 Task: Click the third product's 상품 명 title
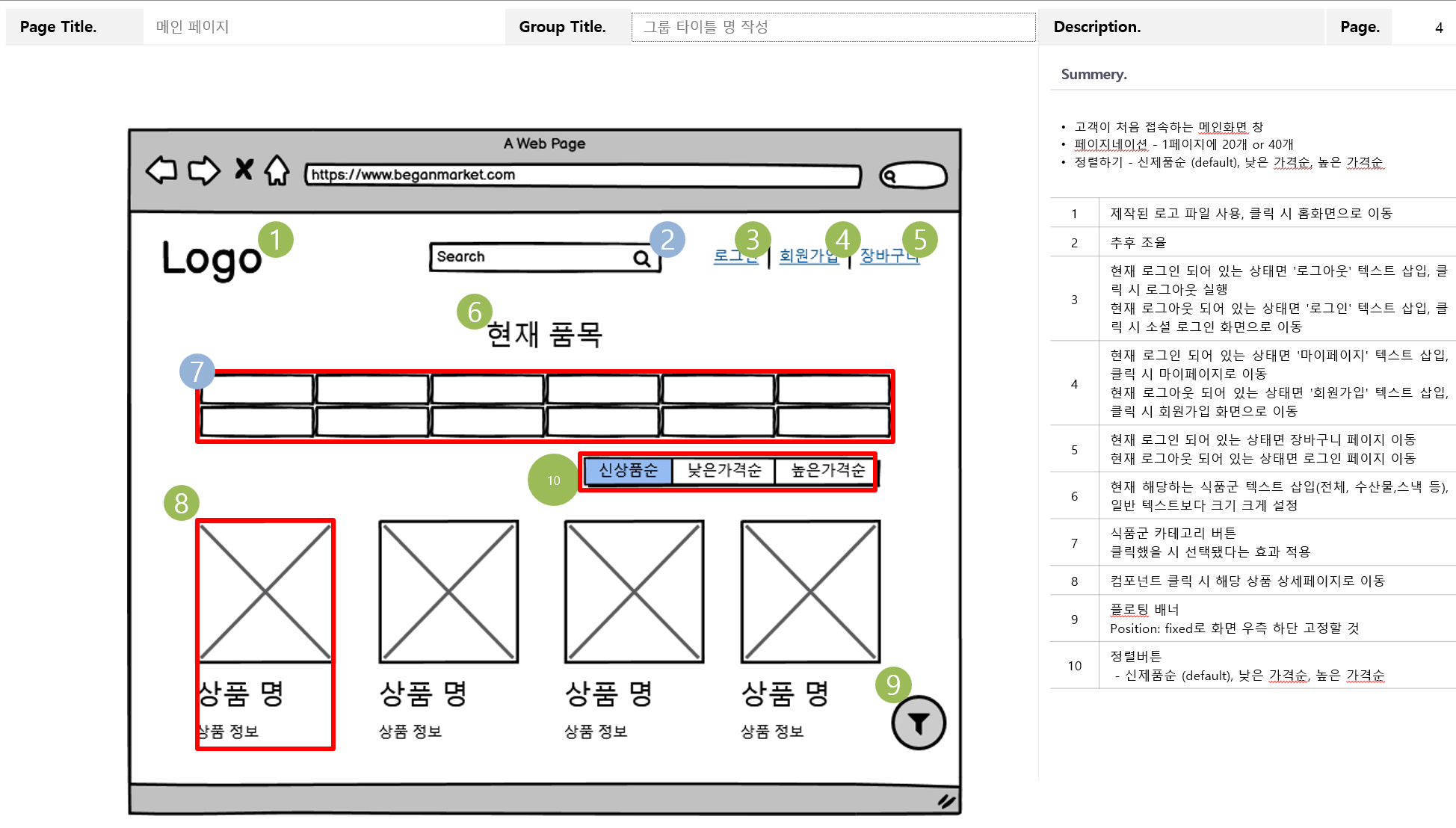[x=608, y=693]
